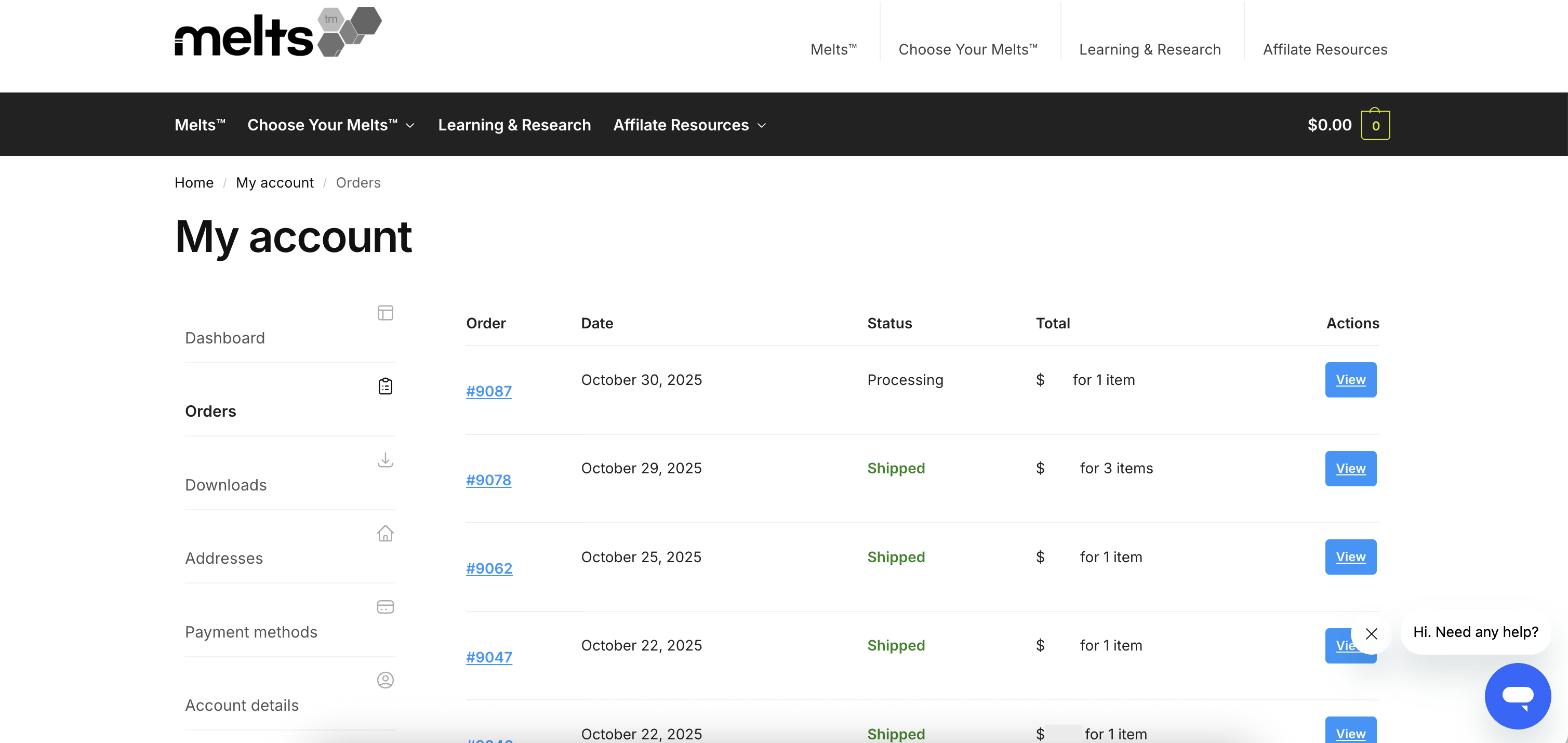
Task: Open order link #9047
Action: pos(489,657)
